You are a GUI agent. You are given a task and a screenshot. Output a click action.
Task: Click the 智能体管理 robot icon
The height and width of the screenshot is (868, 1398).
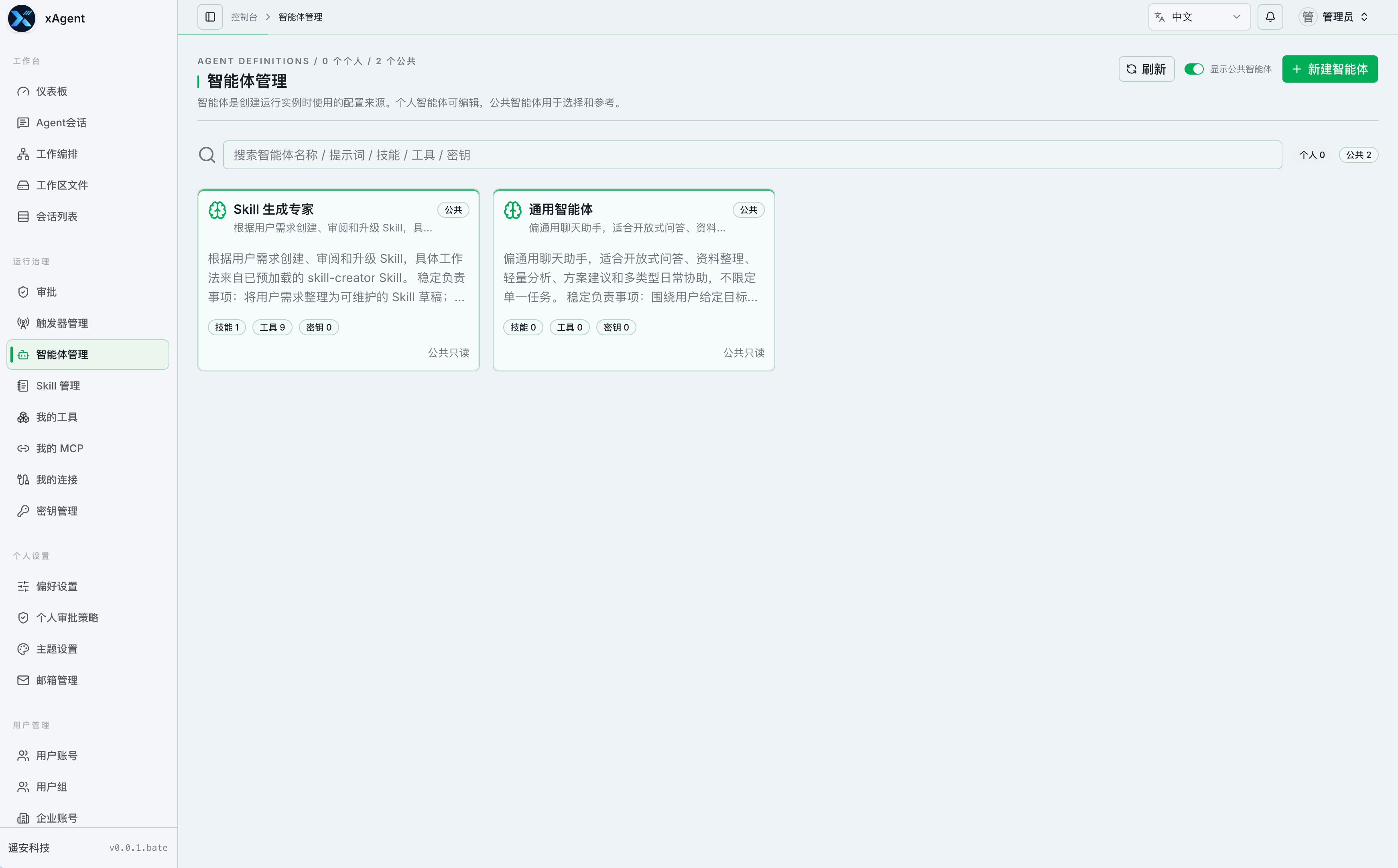tap(23, 355)
